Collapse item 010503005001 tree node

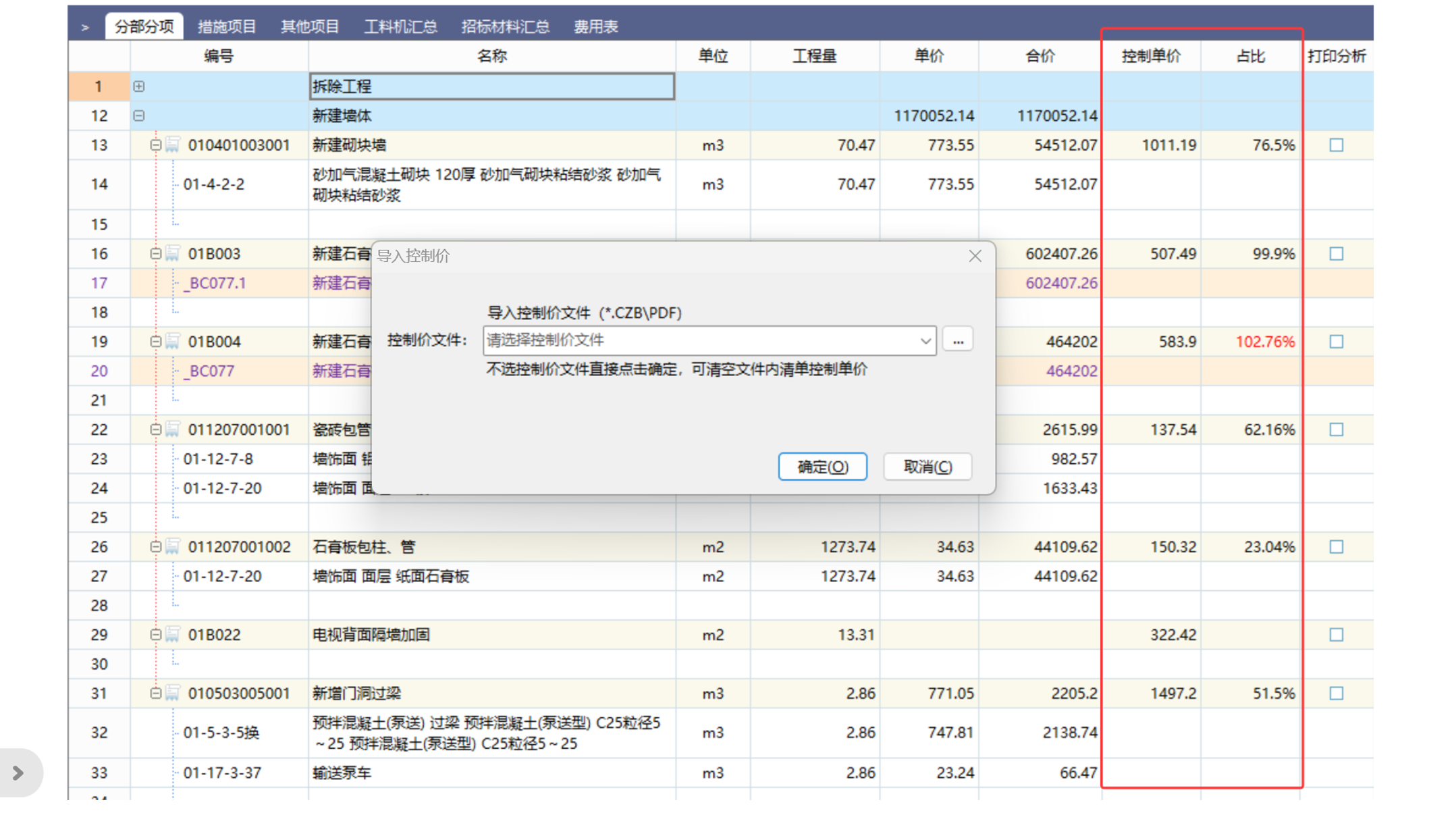156,693
